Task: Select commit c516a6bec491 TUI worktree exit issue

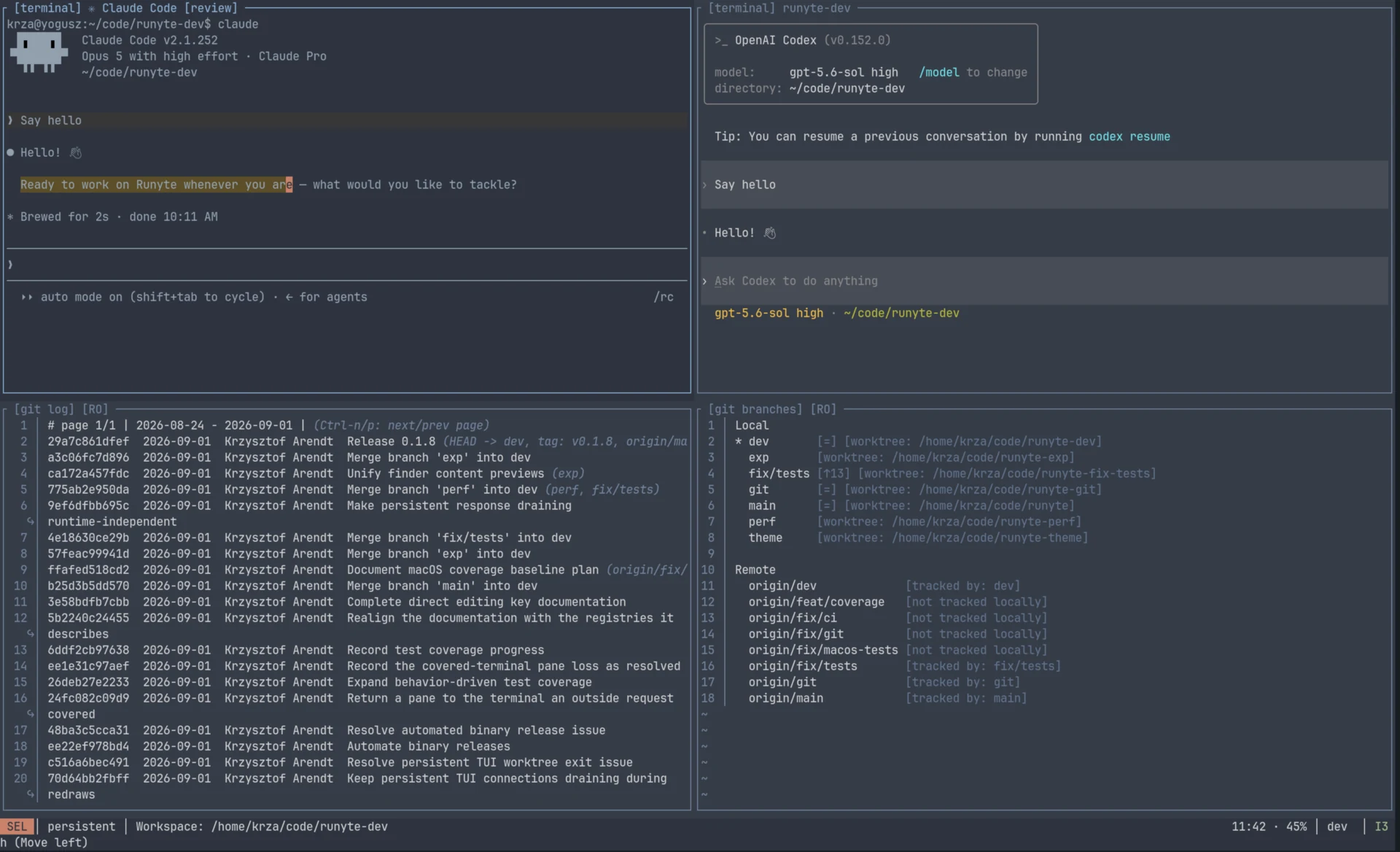Action: pos(340,762)
